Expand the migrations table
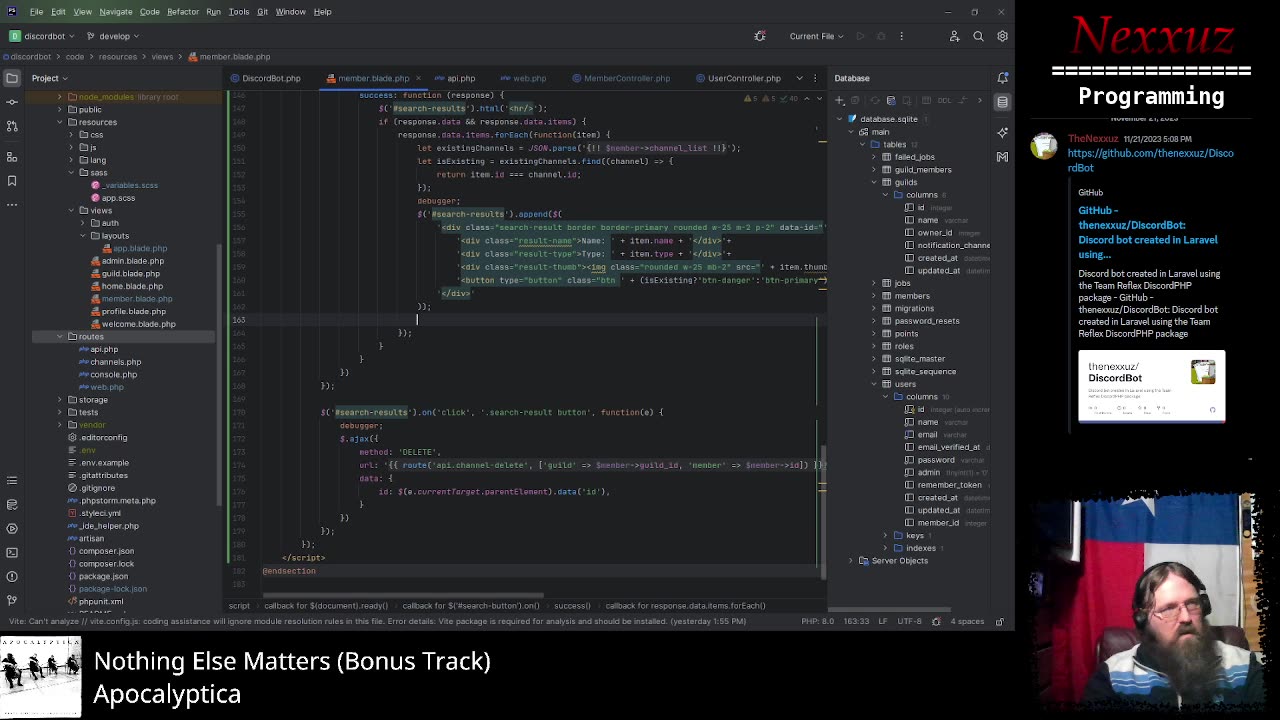The image size is (1280, 720). (873, 308)
